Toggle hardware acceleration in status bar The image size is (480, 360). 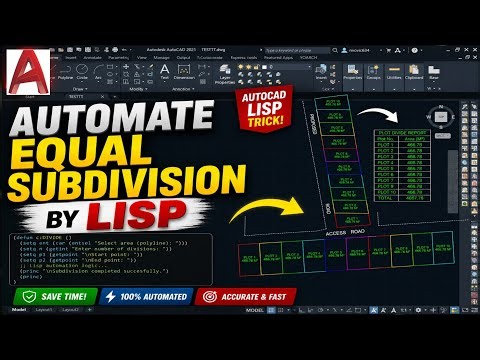[x=454, y=310]
